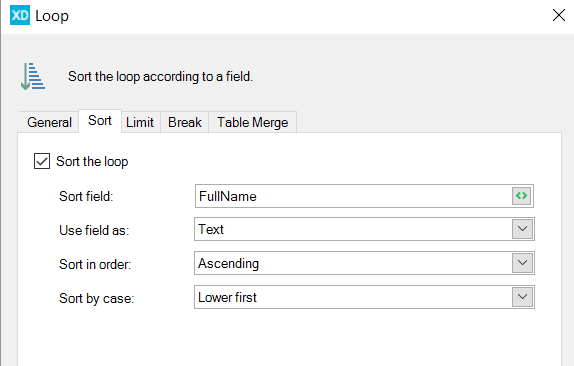Select the Sort tab
The height and width of the screenshot is (366, 574).
point(100,121)
